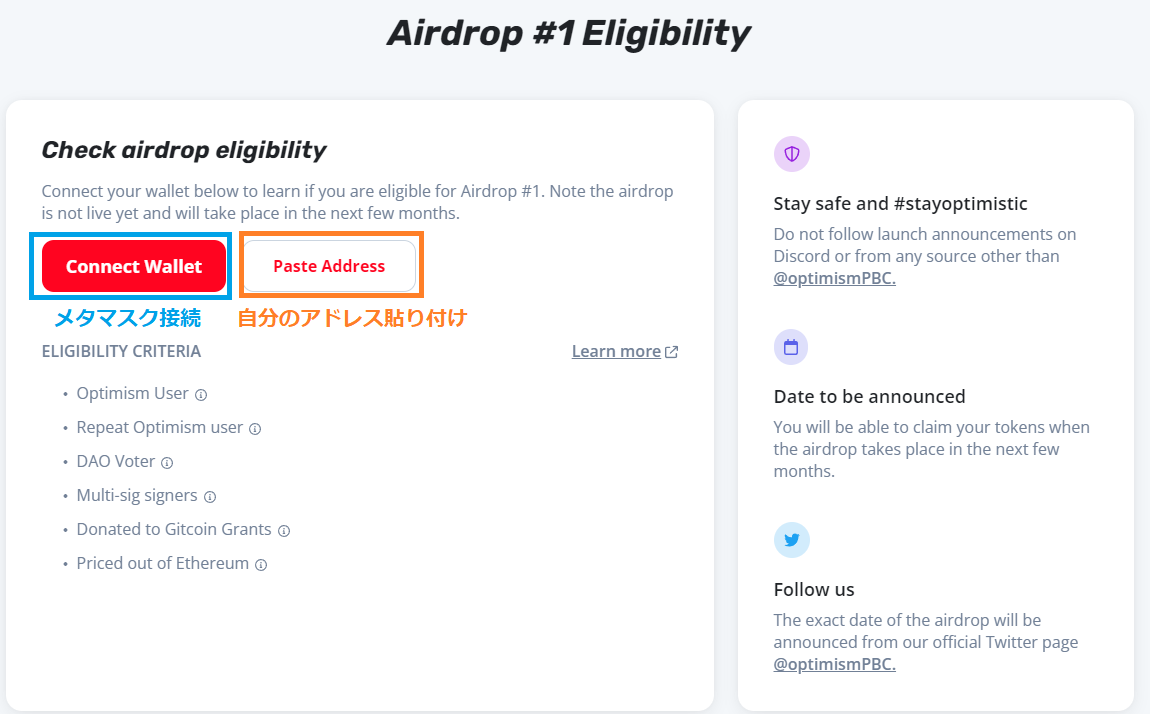Click the Stay safe and #stayoptimistic heading
The image size is (1150, 714).
coord(900,203)
